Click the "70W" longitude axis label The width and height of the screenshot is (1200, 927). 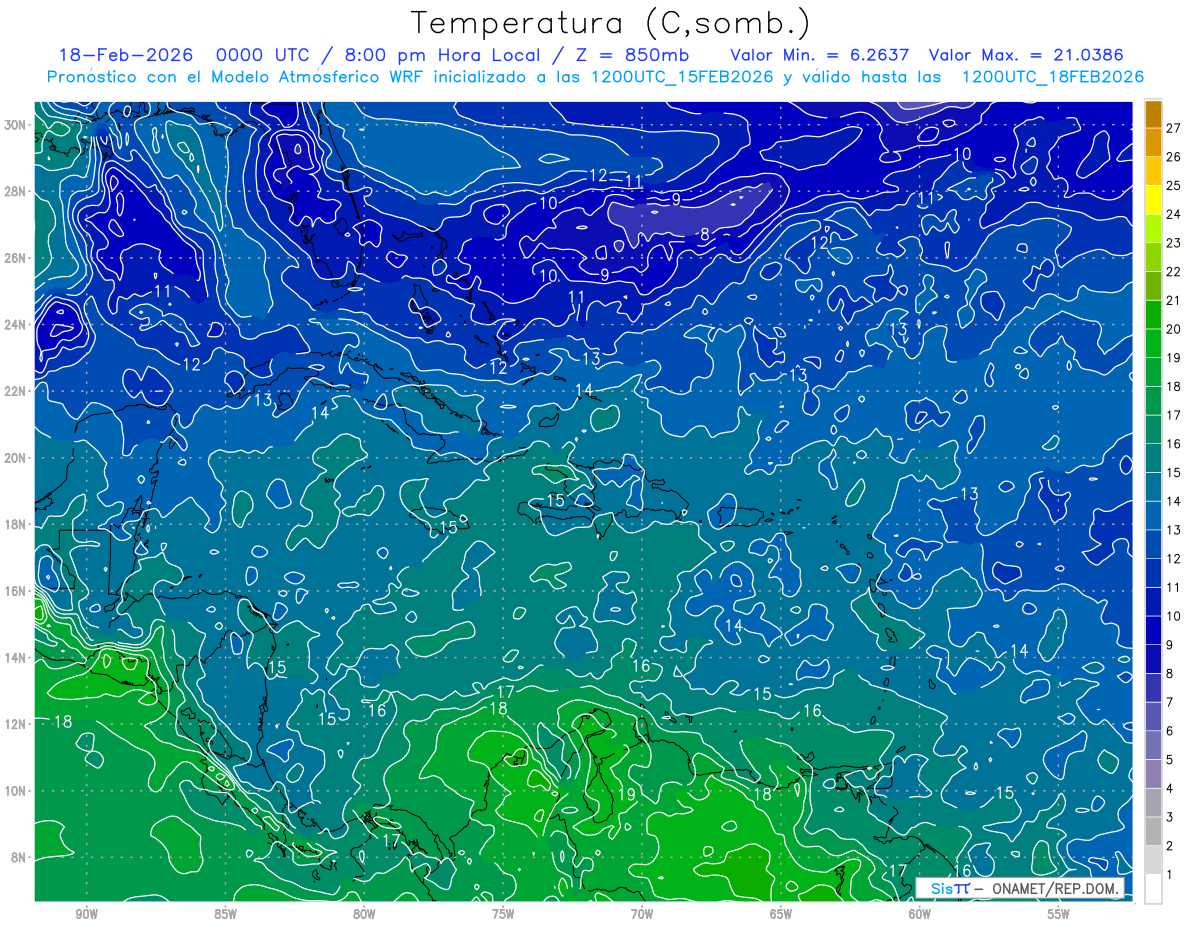click(642, 914)
